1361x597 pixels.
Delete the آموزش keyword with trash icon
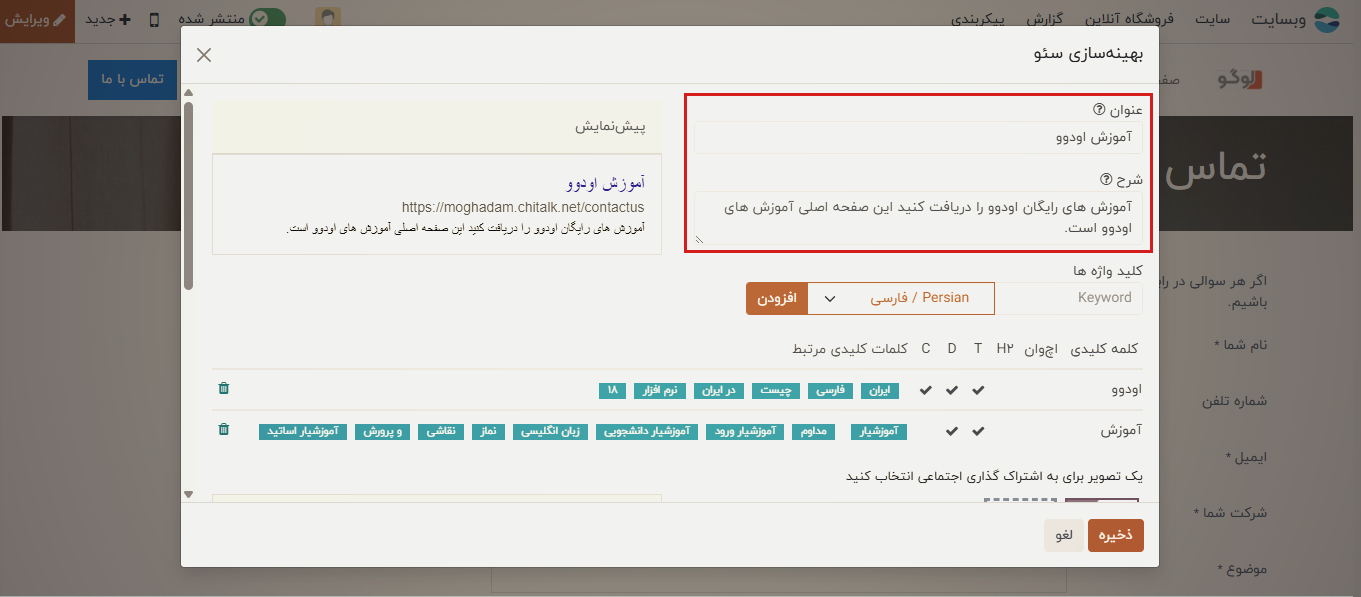(223, 429)
